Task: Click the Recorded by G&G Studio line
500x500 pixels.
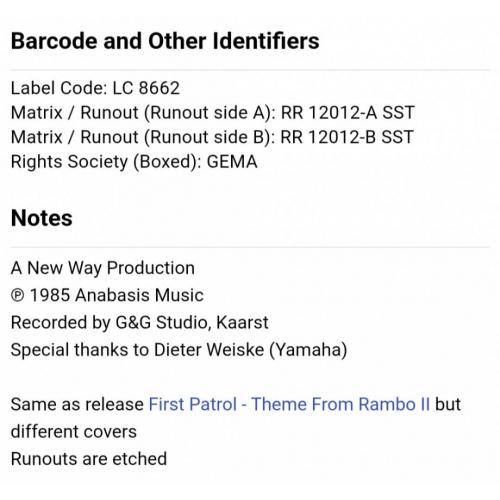Action: (x=140, y=323)
